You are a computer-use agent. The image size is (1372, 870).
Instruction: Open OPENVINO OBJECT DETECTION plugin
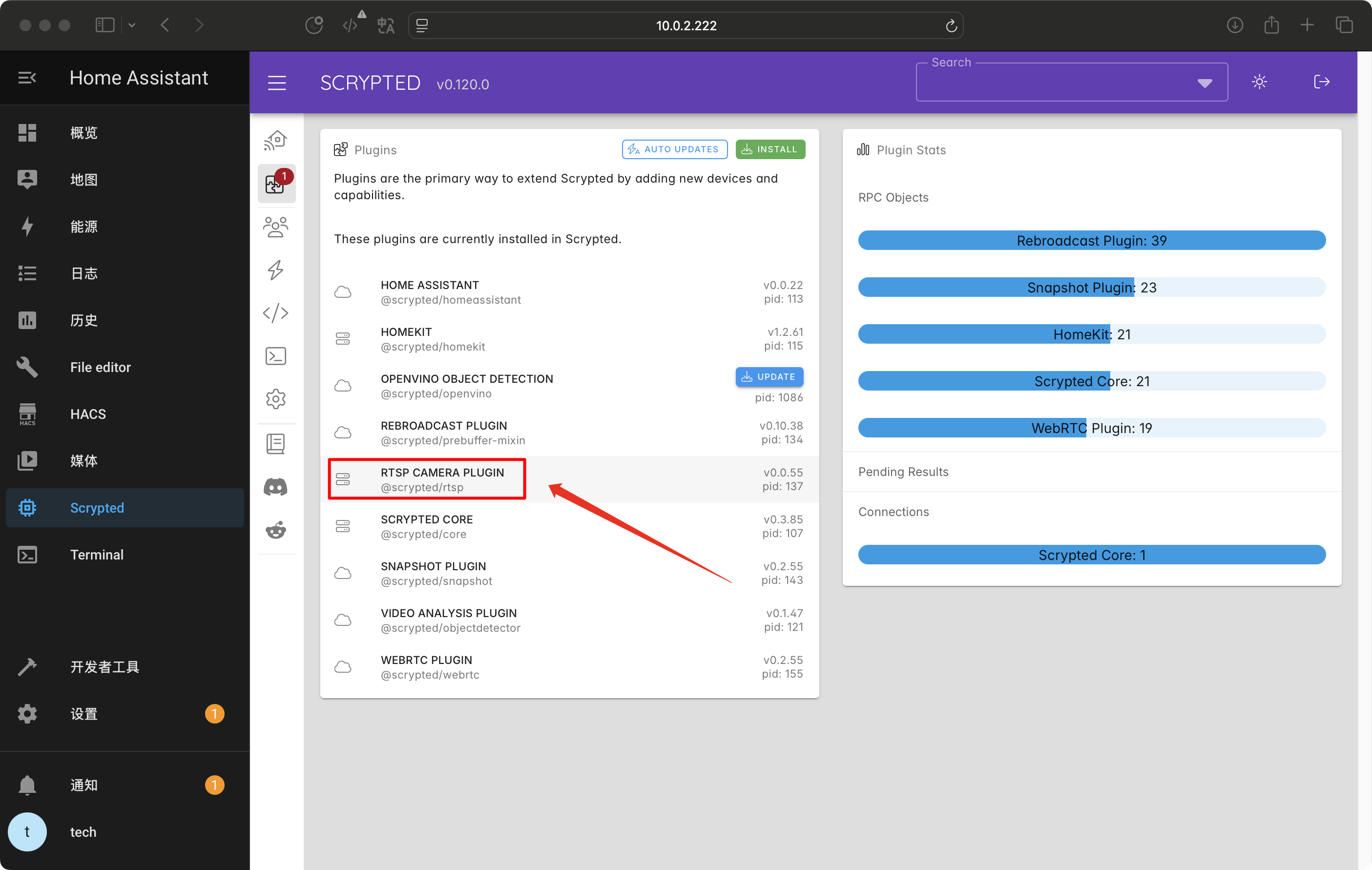click(569, 386)
